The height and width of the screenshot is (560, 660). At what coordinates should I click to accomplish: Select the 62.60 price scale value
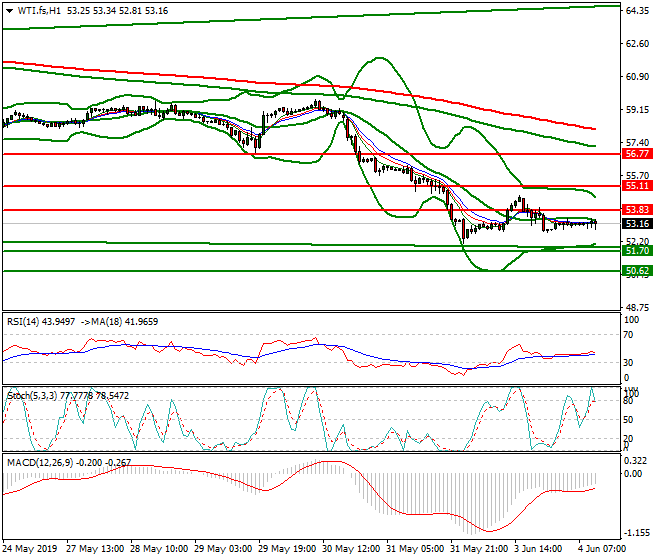pos(637,44)
